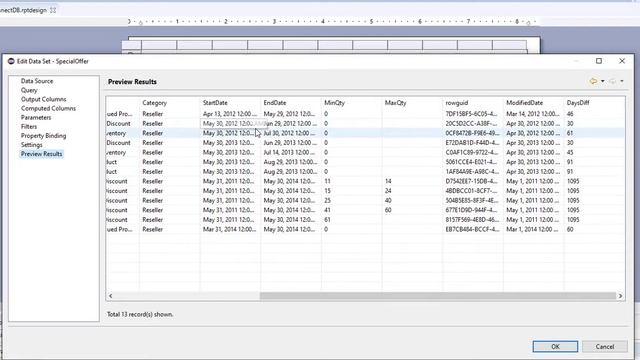Open Computed Columns page
640x360 pixels.
(48, 108)
